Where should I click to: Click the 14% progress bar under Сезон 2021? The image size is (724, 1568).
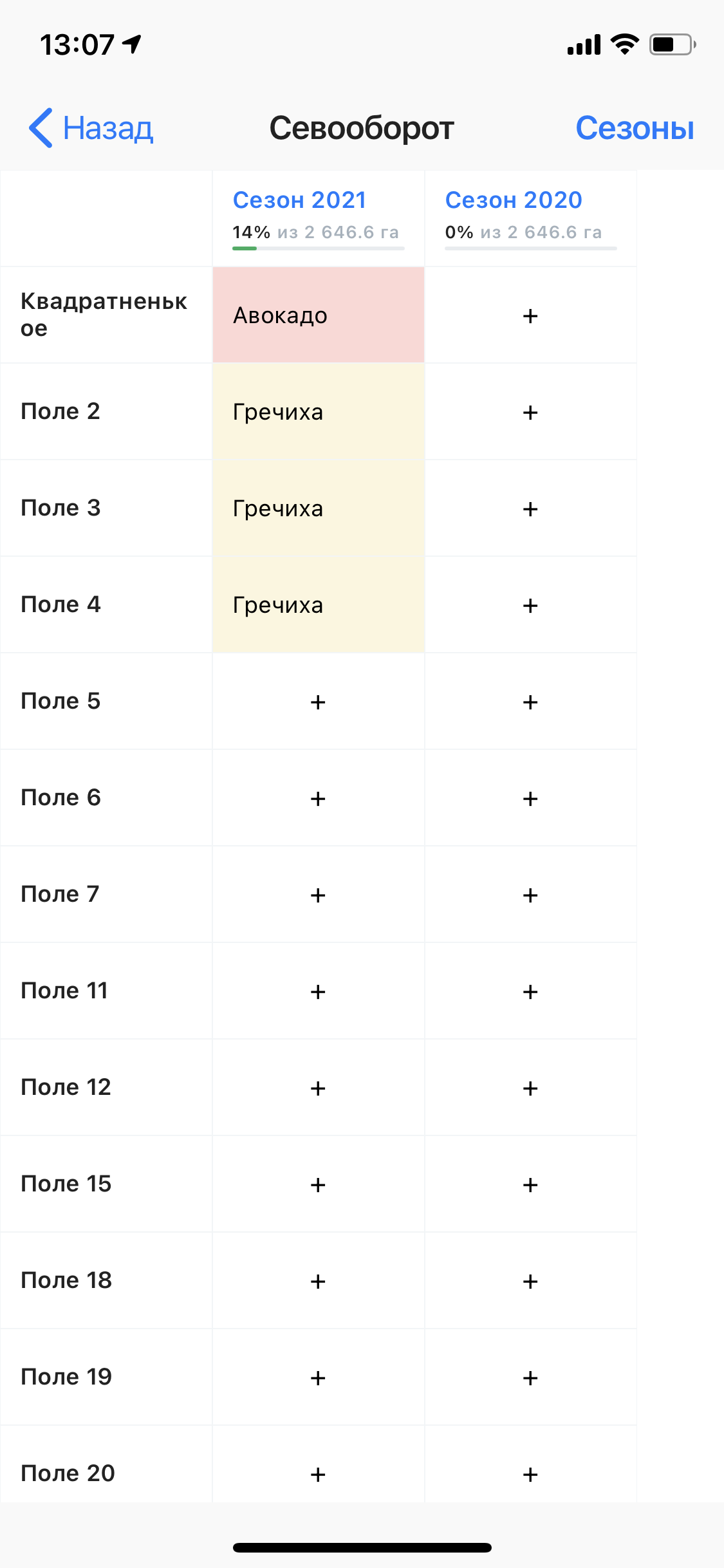coord(319,248)
